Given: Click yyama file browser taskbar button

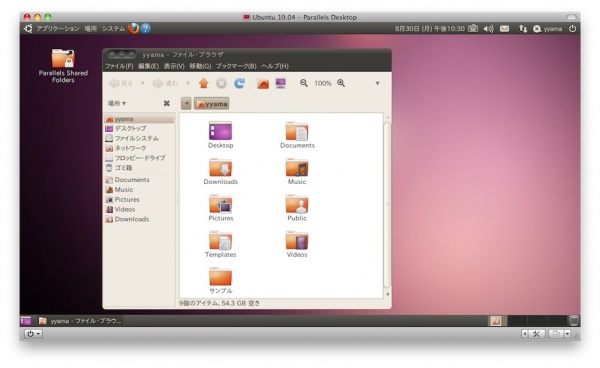Looking at the screenshot, I should 80,321.
